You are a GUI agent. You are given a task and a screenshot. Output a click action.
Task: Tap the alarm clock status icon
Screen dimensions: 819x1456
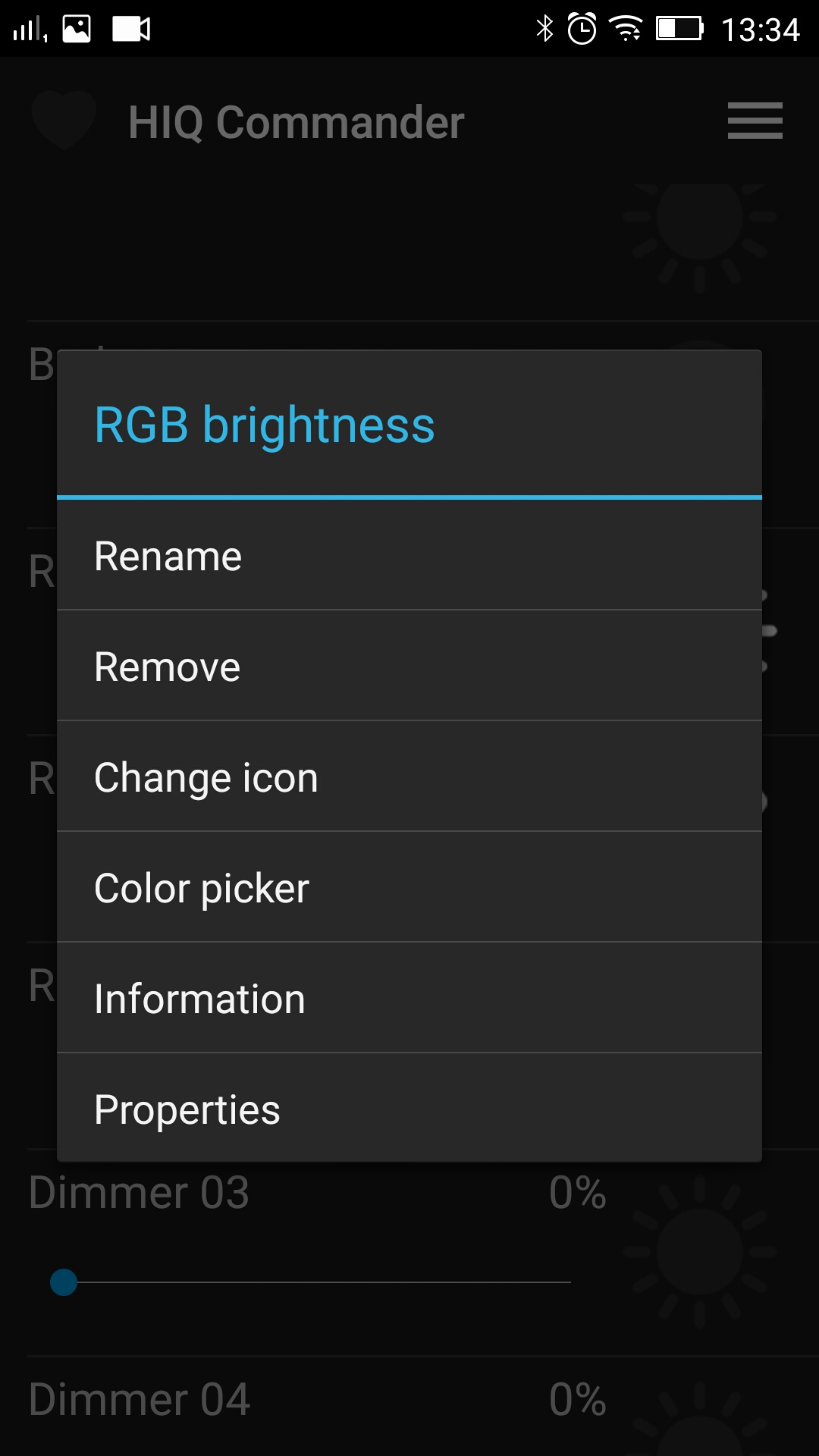pos(582,29)
